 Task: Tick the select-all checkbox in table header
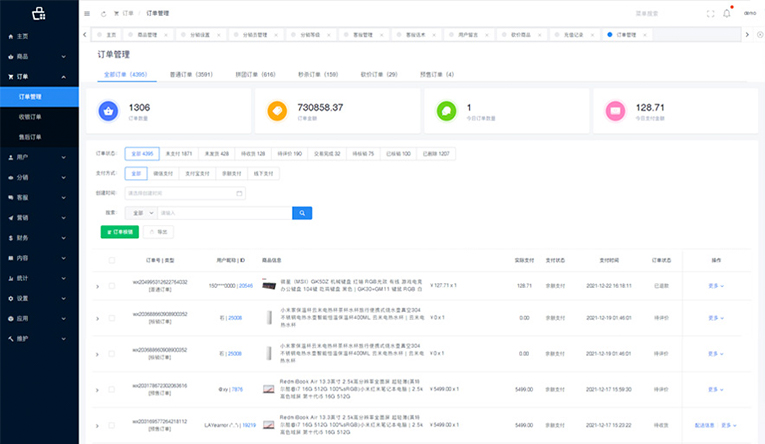click(x=111, y=260)
